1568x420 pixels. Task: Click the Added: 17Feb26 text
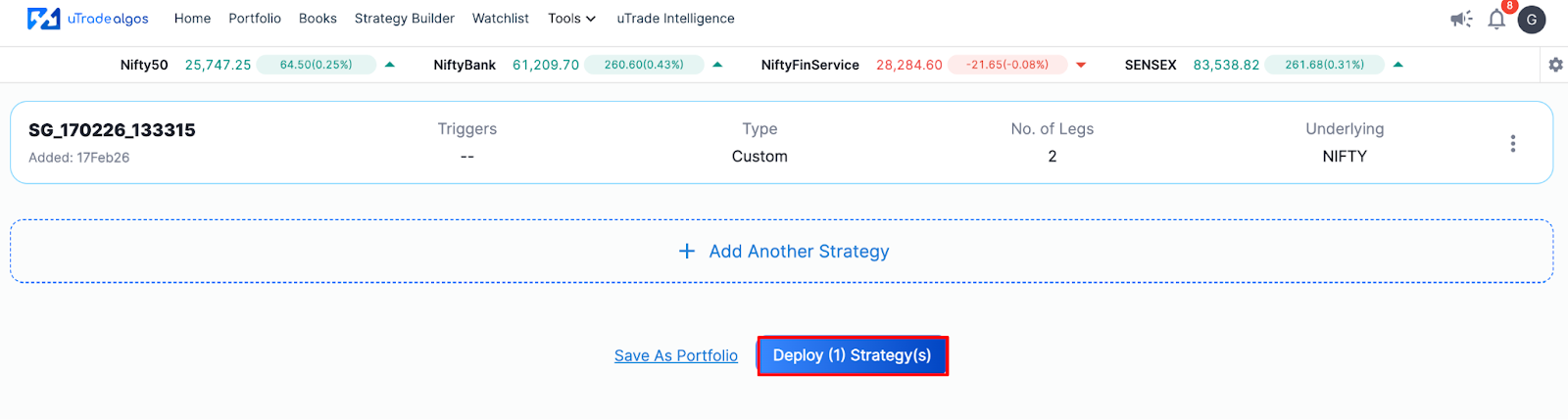click(x=78, y=158)
